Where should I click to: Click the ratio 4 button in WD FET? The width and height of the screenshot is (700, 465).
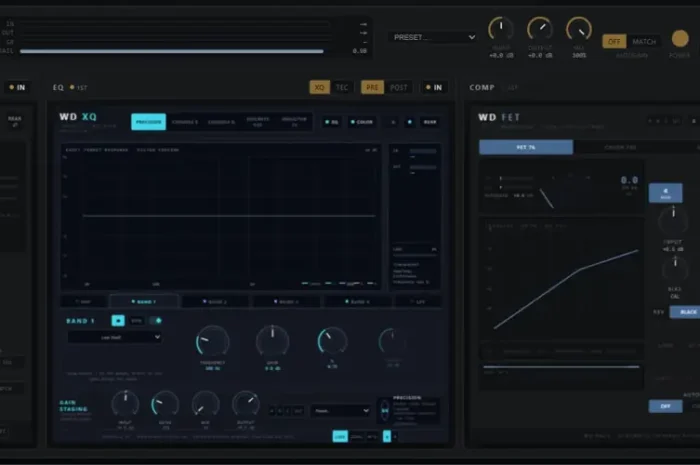[665, 193]
